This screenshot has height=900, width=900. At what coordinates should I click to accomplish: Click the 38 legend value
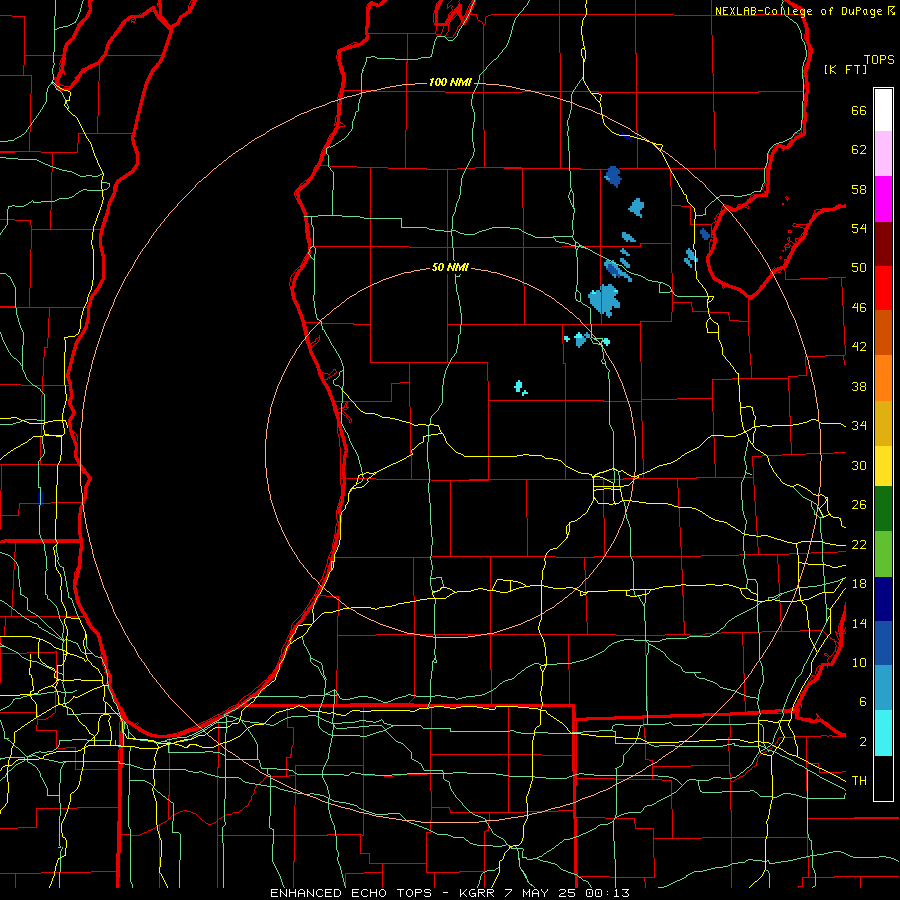(x=859, y=386)
